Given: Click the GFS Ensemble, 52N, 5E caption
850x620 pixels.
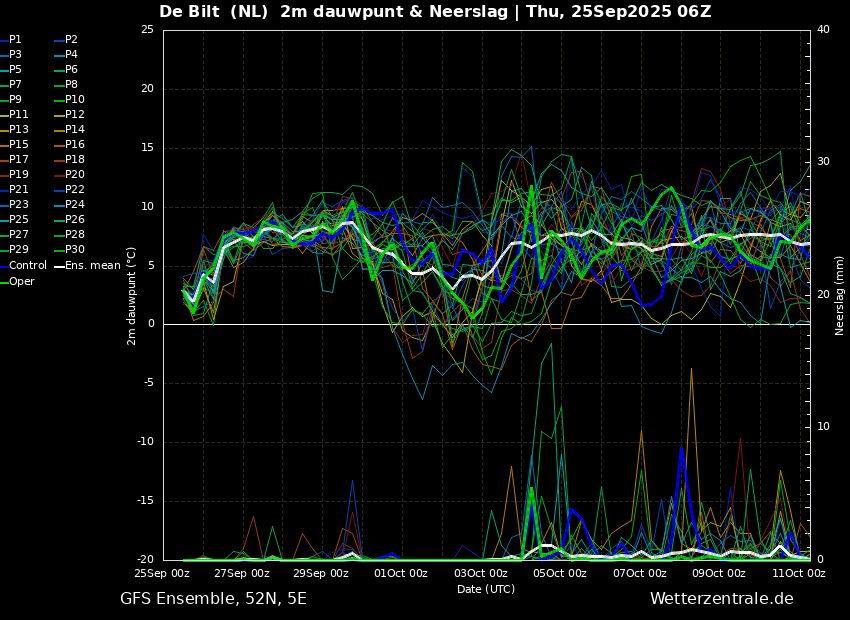Looking at the screenshot, I should [213, 599].
